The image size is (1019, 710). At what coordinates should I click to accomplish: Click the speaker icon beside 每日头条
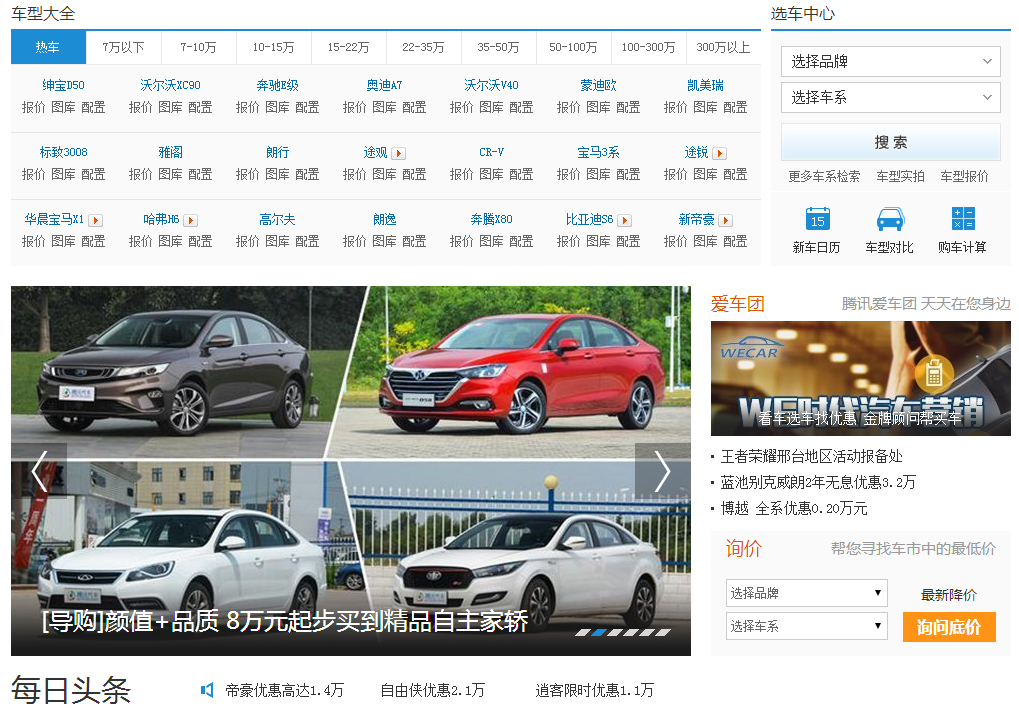coord(207,690)
